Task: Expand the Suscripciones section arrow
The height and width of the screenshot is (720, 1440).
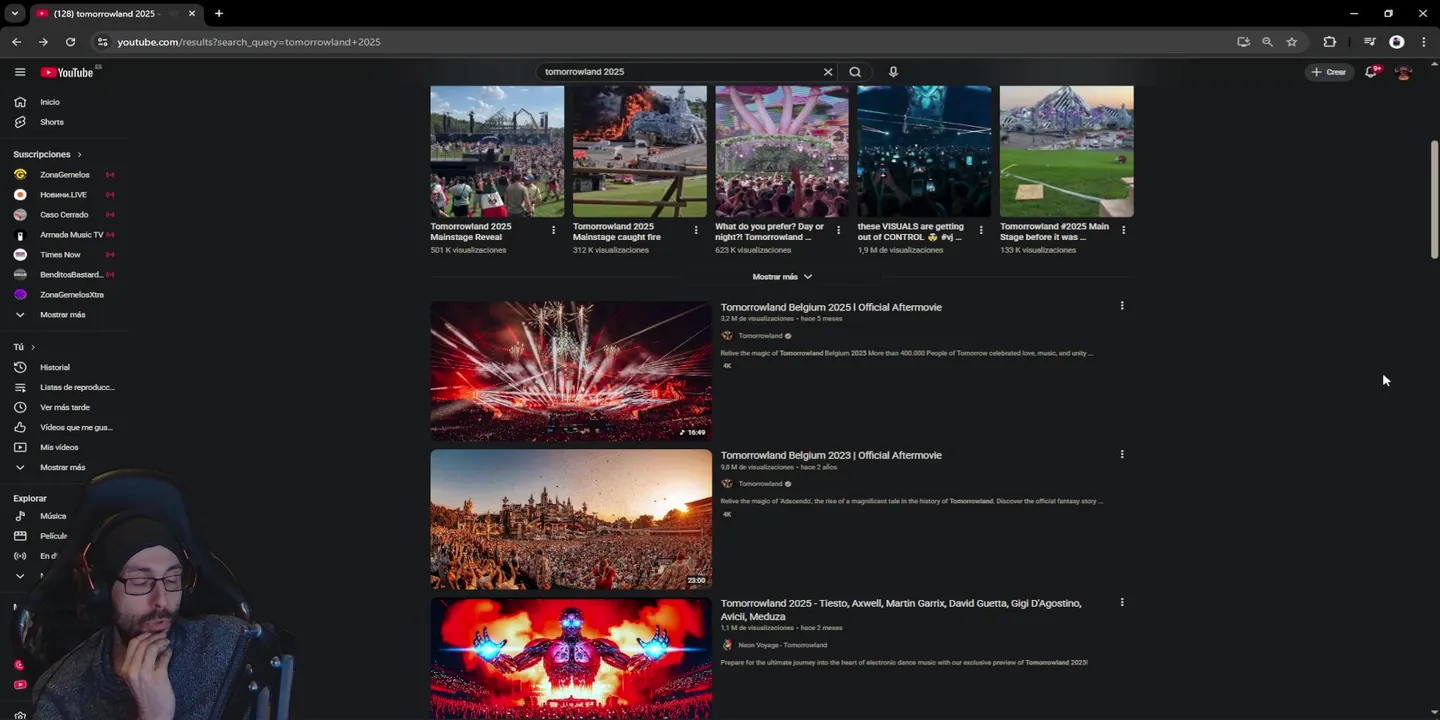Action: click(x=79, y=154)
